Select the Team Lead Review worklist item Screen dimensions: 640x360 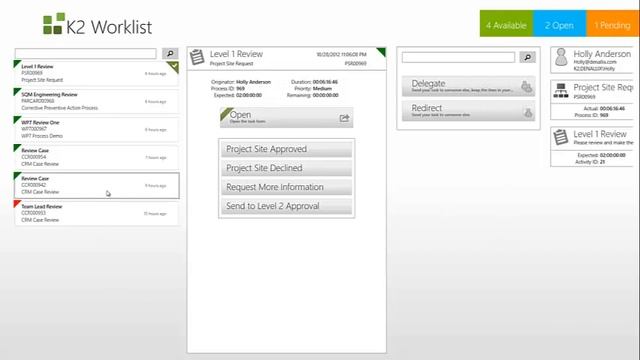(x=97, y=213)
